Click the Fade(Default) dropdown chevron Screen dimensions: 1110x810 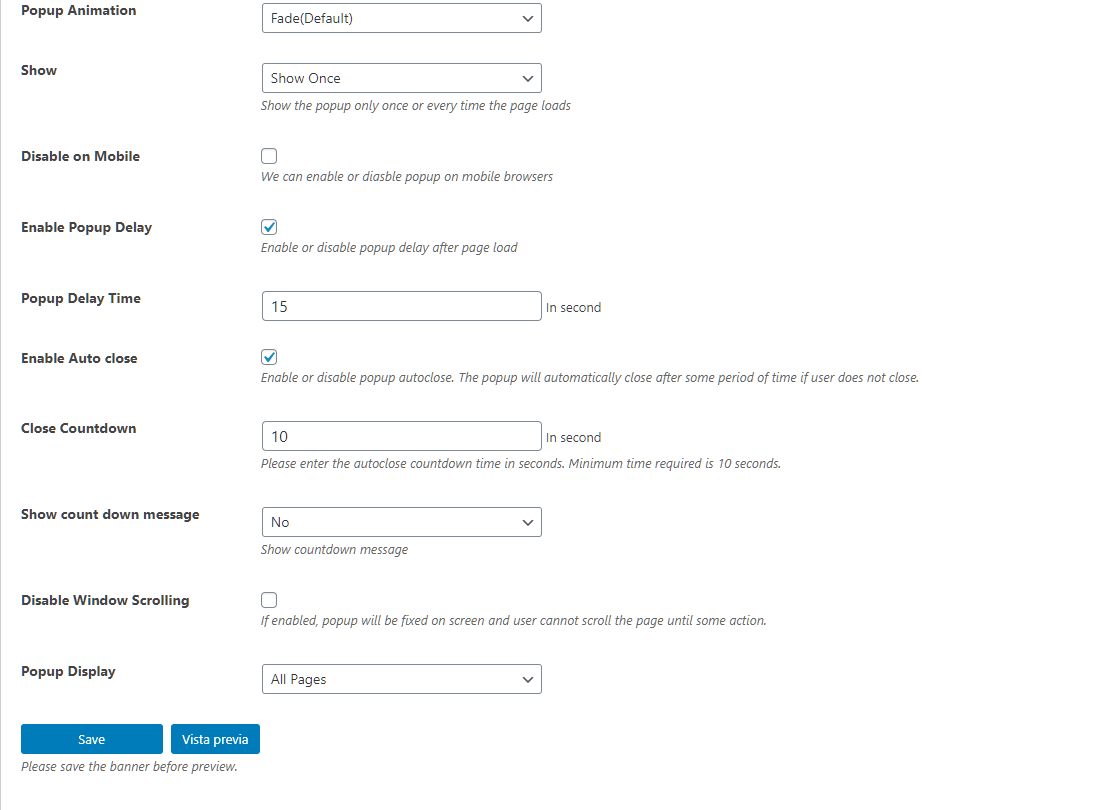point(527,18)
